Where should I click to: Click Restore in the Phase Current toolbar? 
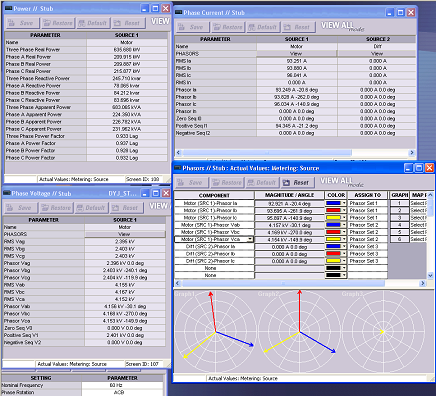click(x=228, y=27)
